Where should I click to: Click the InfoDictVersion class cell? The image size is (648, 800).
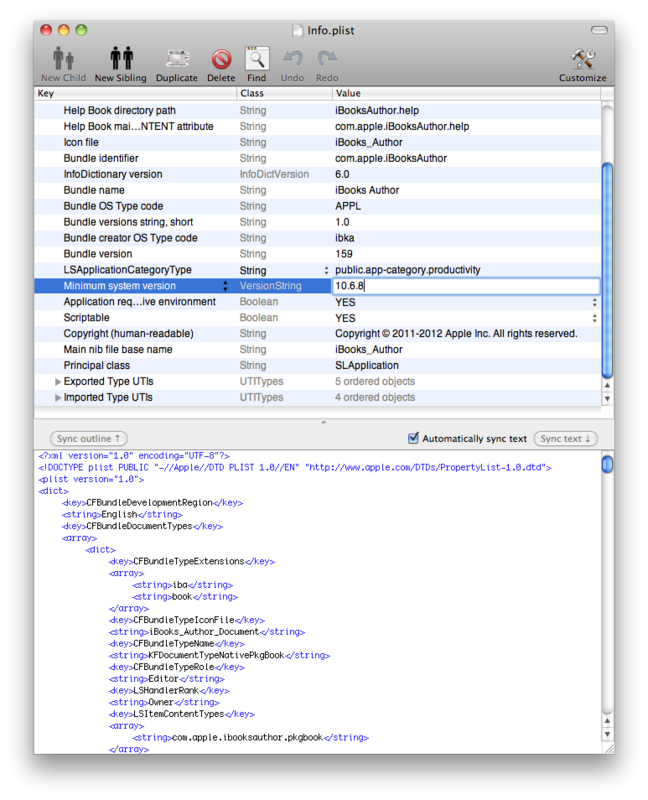pos(275,174)
